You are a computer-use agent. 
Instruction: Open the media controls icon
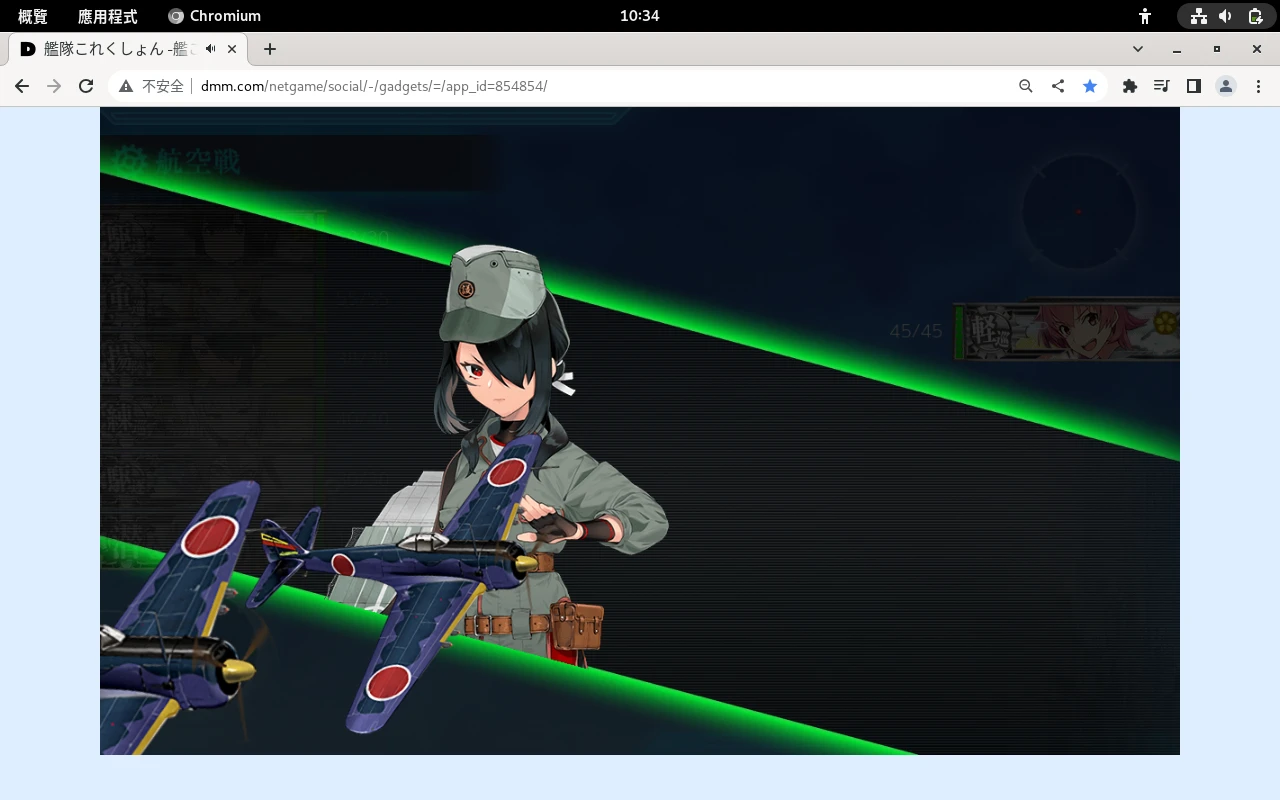click(1161, 86)
